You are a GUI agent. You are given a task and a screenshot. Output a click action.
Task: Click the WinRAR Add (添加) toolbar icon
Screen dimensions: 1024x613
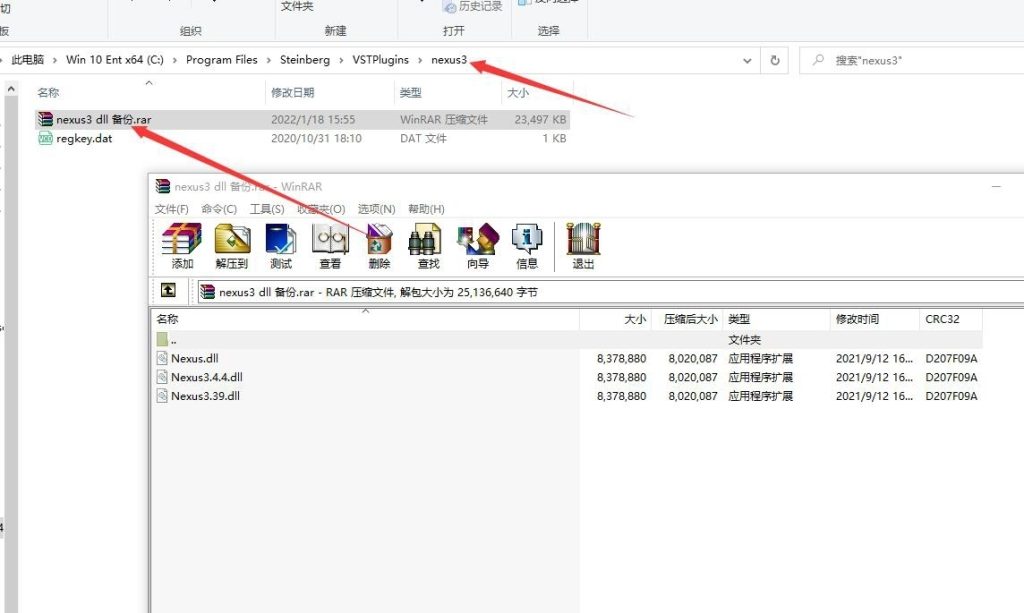(182, 239)
